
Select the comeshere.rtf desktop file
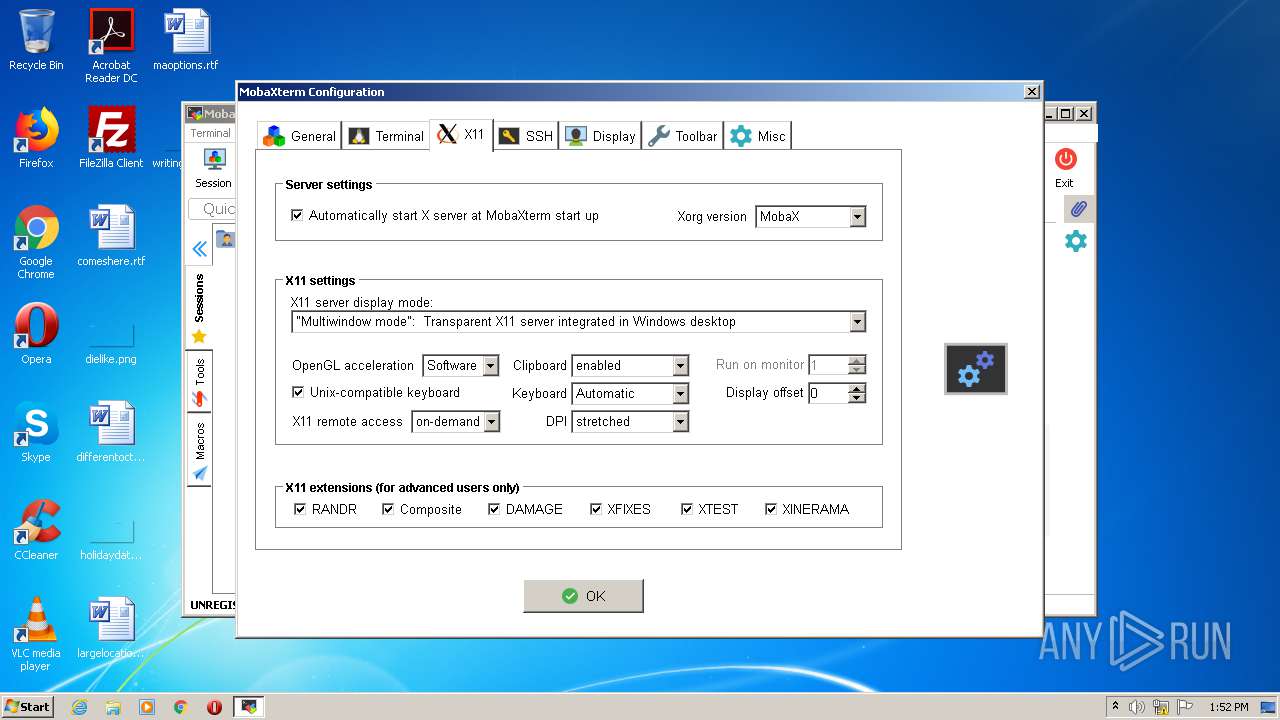tap(111, 236)
